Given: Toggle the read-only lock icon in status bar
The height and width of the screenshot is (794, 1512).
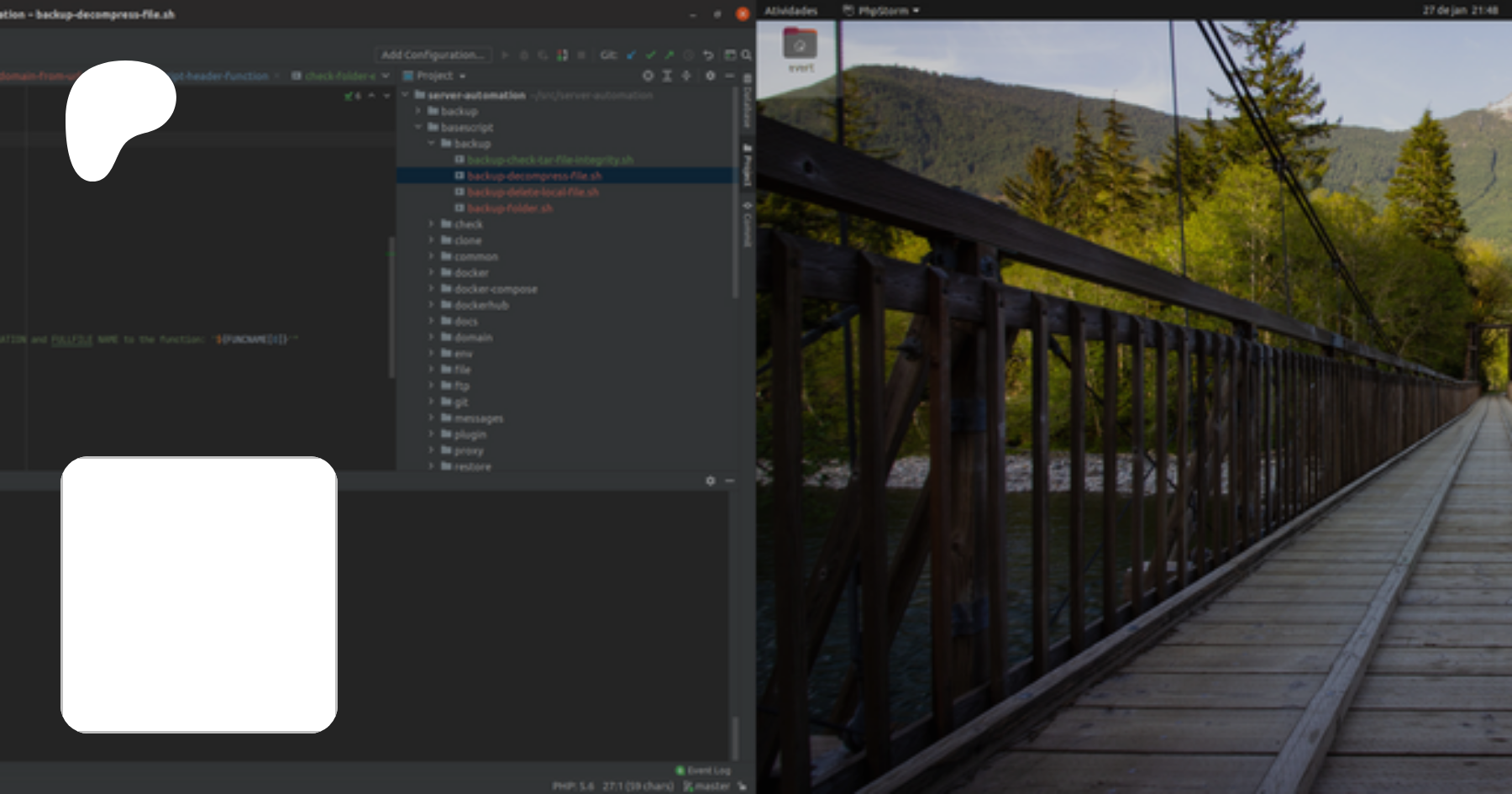Looking at the screenshot, I should pos(742,786).
